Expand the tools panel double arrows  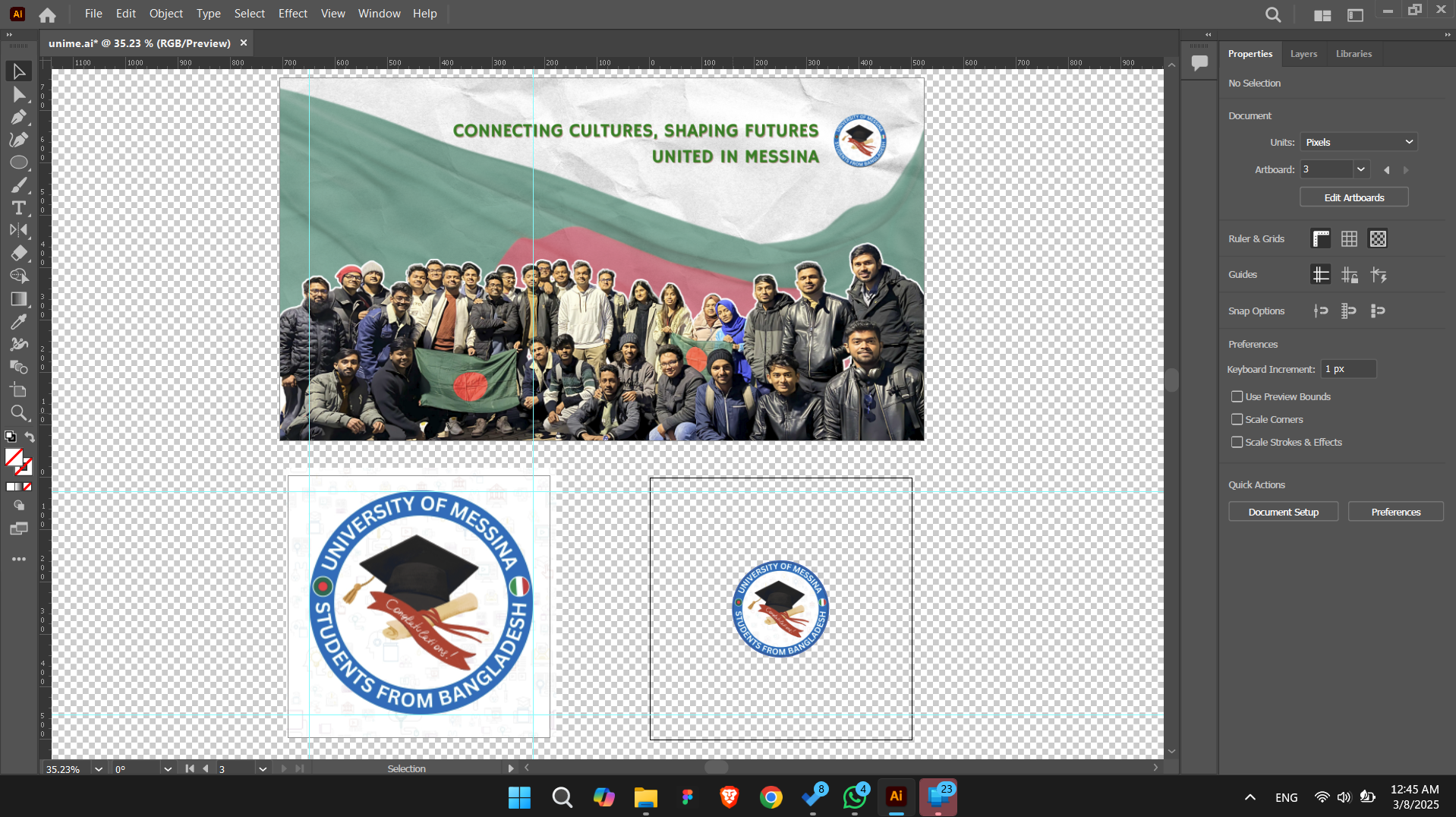[x=9, y=35]
